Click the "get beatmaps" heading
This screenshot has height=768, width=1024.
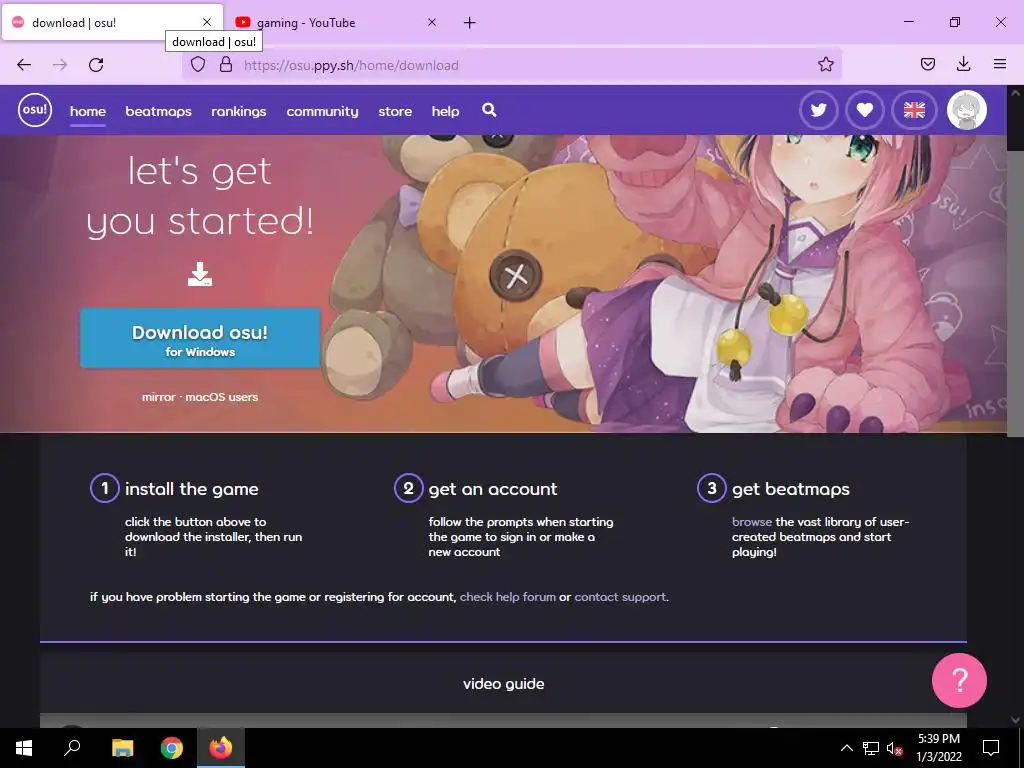(x=791, y=488)
